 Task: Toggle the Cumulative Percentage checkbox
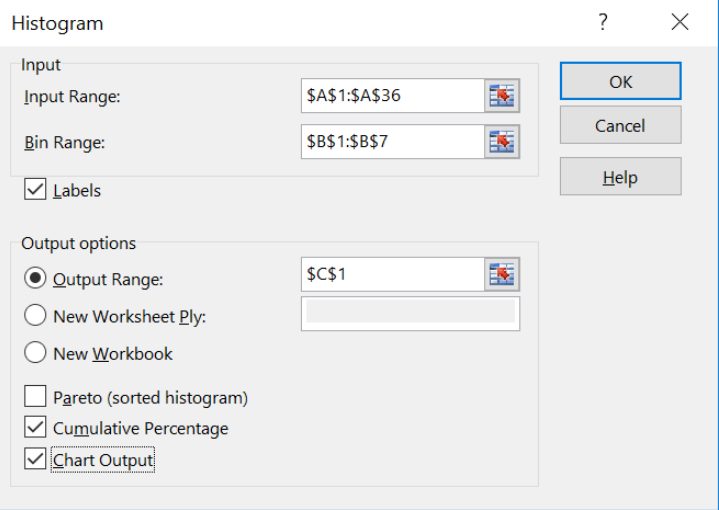35,427
